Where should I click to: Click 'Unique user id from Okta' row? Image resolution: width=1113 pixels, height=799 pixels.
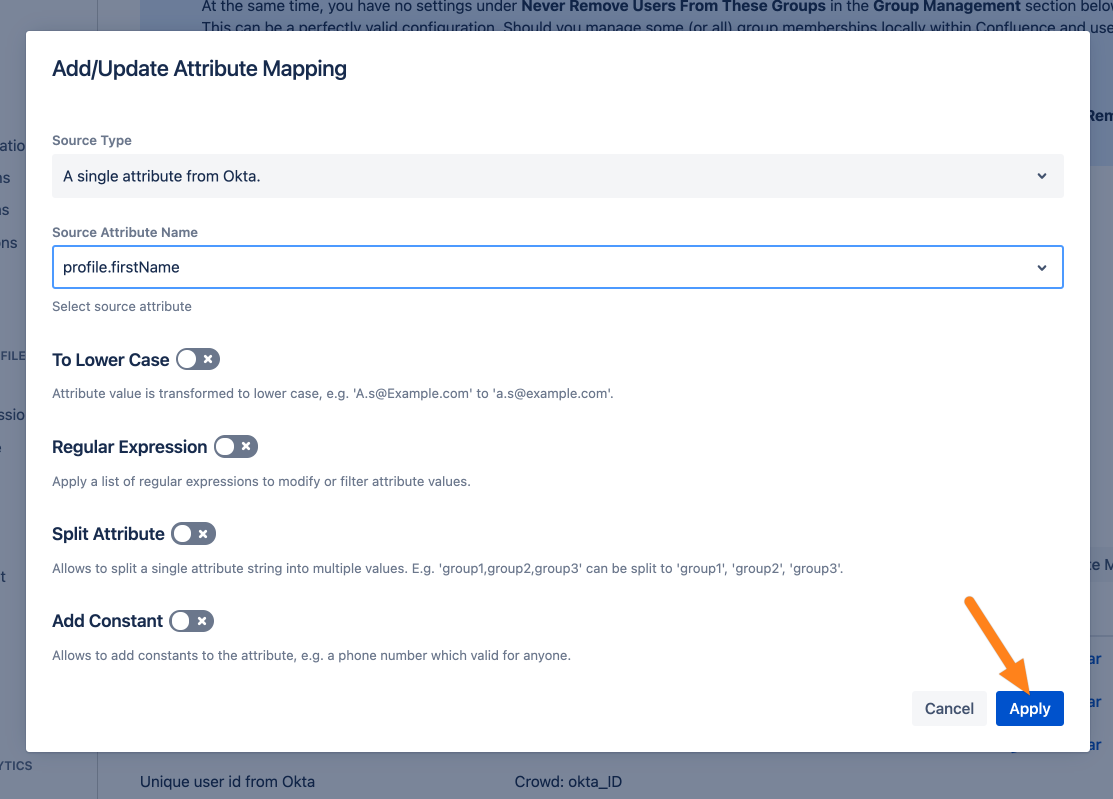(227, 781)
